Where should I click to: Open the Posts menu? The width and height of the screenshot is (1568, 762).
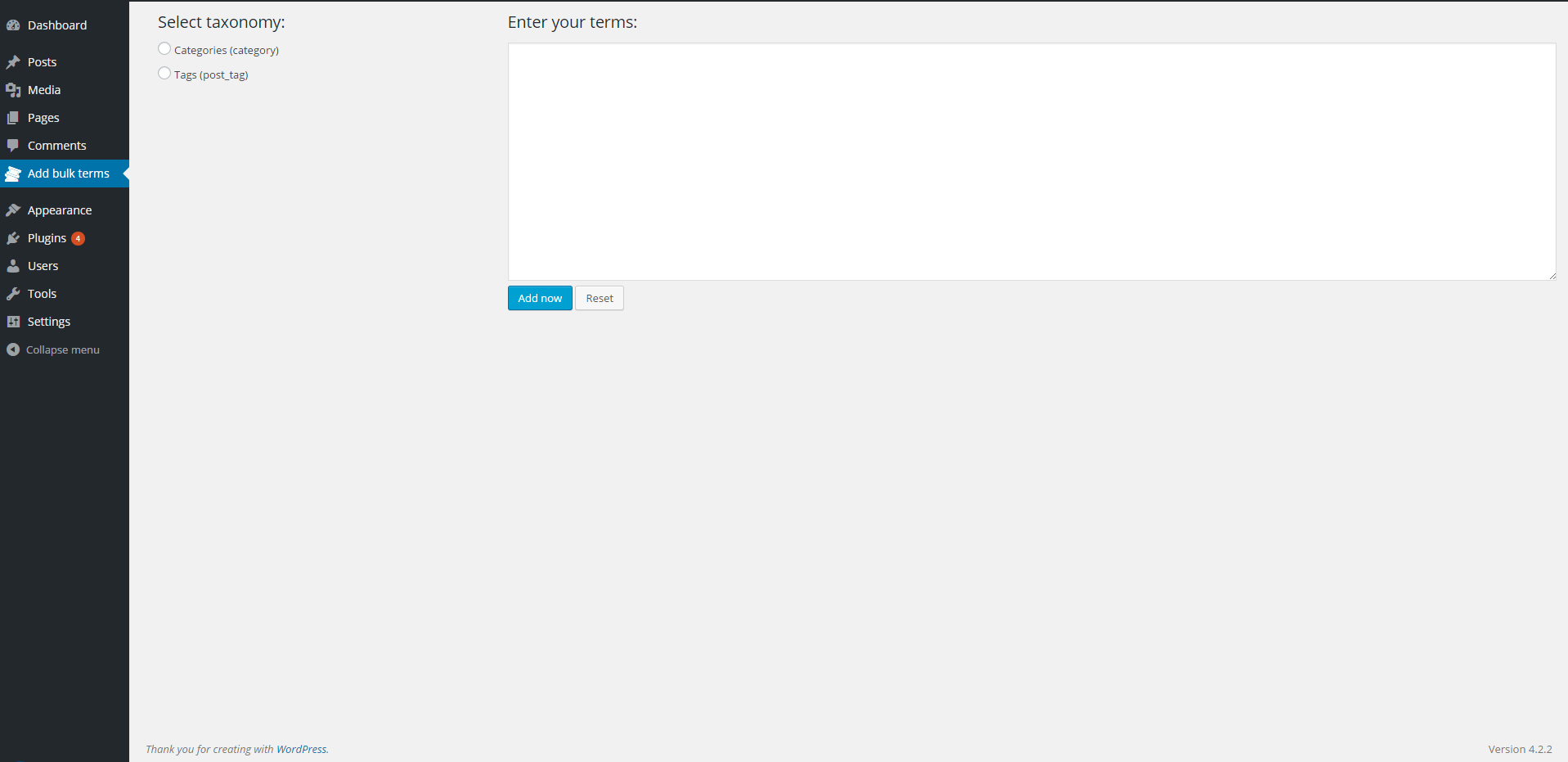pyautogui.click(x=65, y=62)
